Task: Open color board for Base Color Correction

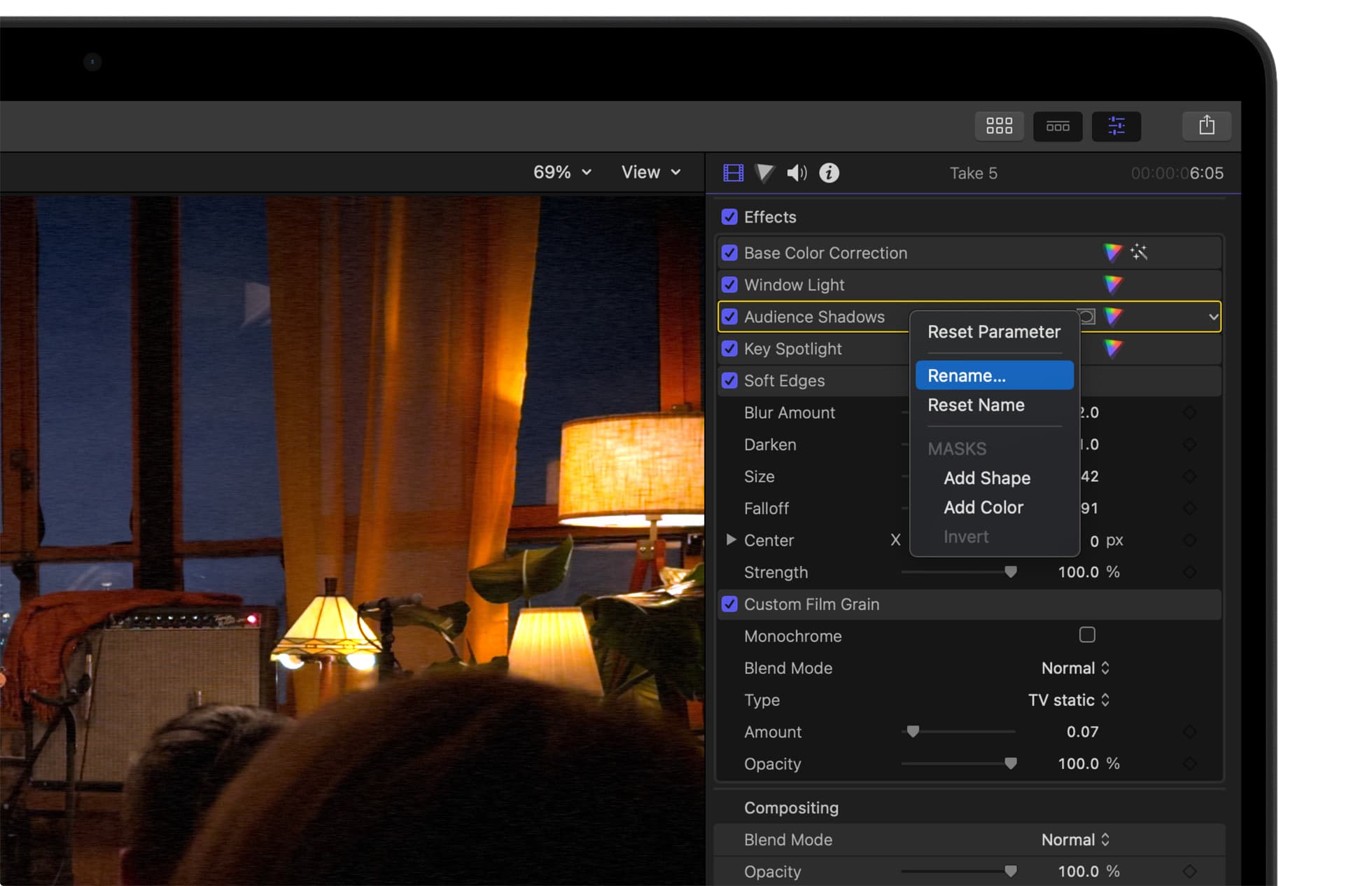Action: click(x=1112, y=252)
